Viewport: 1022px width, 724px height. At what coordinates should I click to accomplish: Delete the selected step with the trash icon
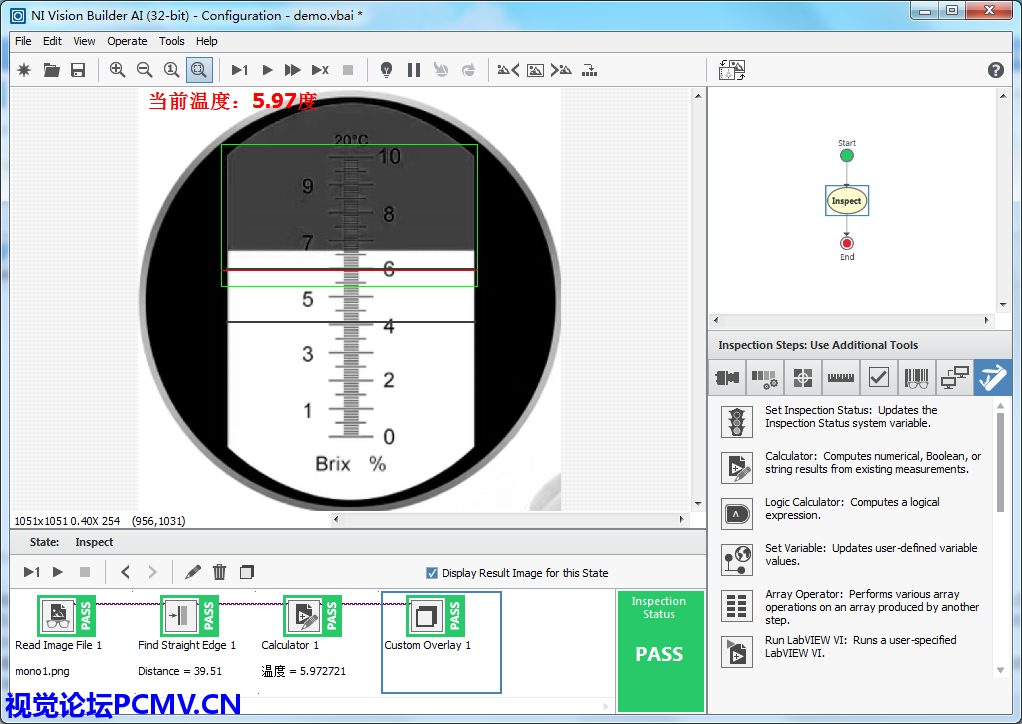220,572
